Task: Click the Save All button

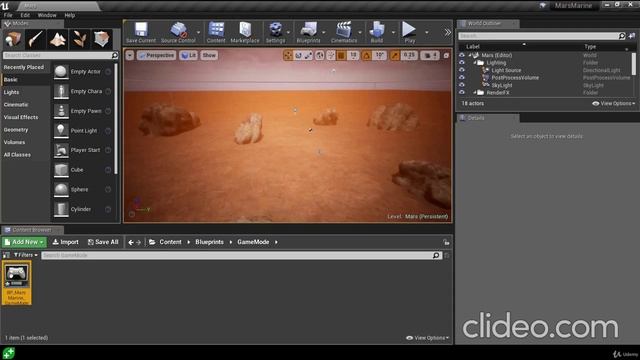Action: [x=103, y=242]
